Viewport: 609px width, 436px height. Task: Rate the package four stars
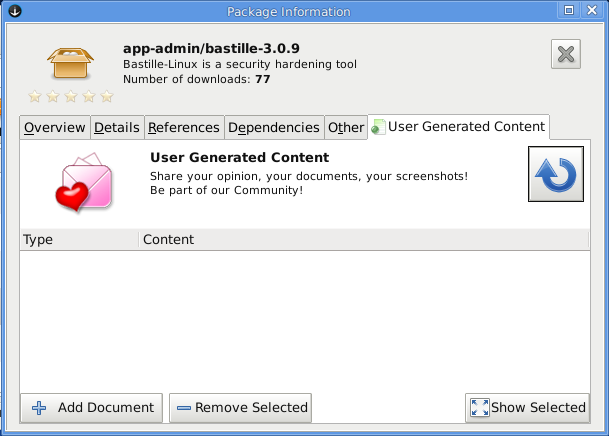tap(89, 96)
